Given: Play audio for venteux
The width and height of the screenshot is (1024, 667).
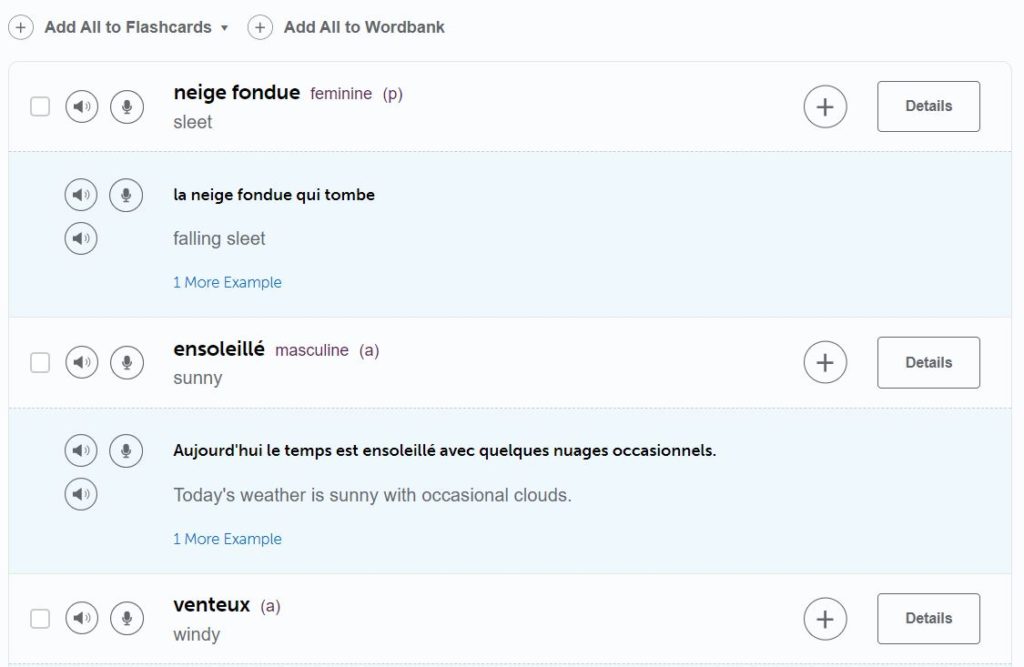Looking at the screenshot, I should [82, 618].
